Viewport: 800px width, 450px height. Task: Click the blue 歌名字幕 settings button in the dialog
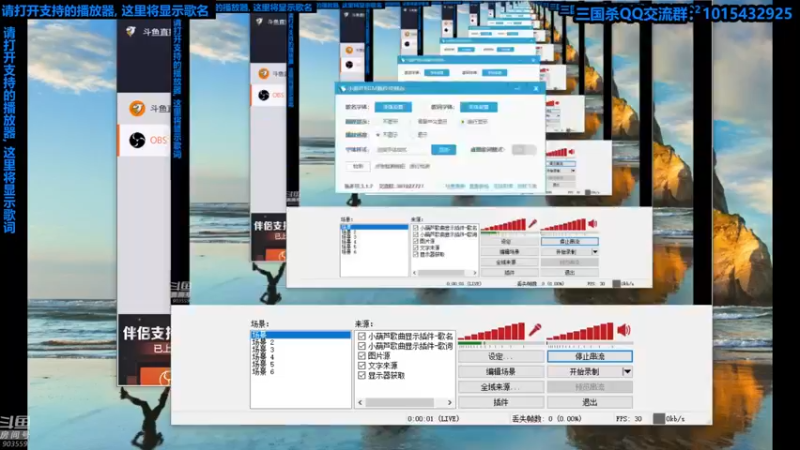coord(393,107)
